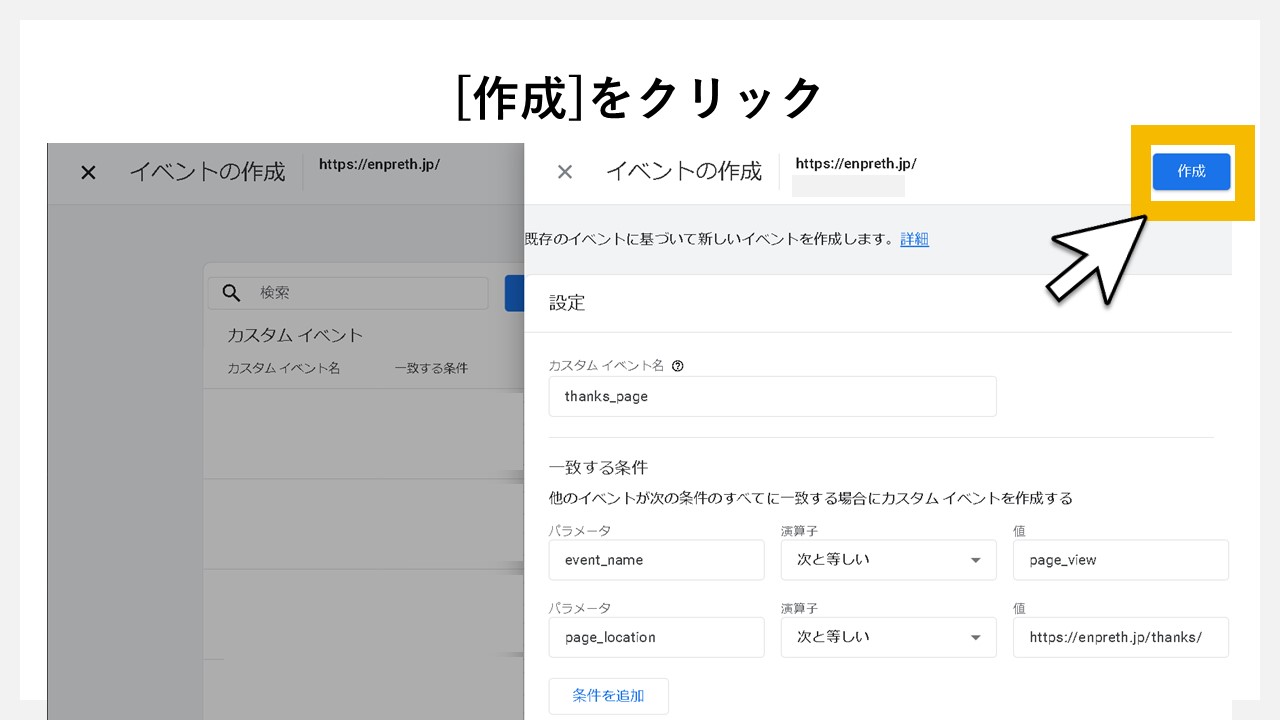Close the background event panel with its X icon
1280x720 pixels.
pos(87,172)
